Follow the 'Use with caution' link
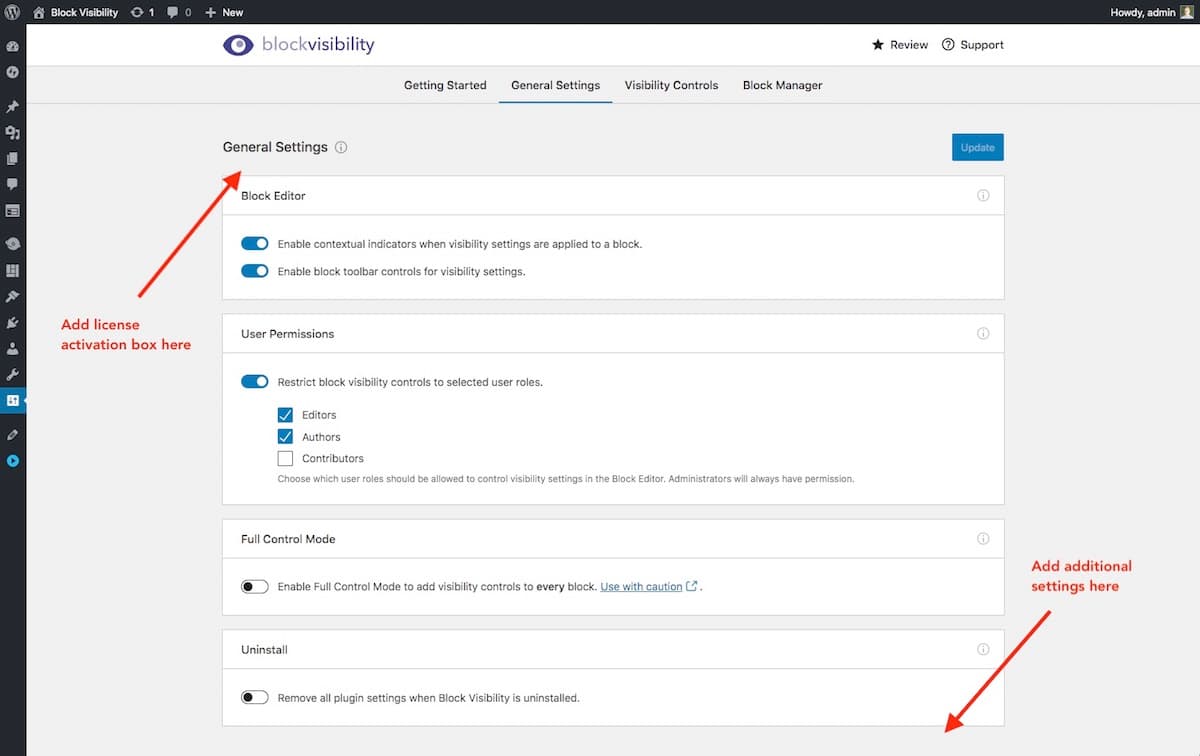 point(641,587)
